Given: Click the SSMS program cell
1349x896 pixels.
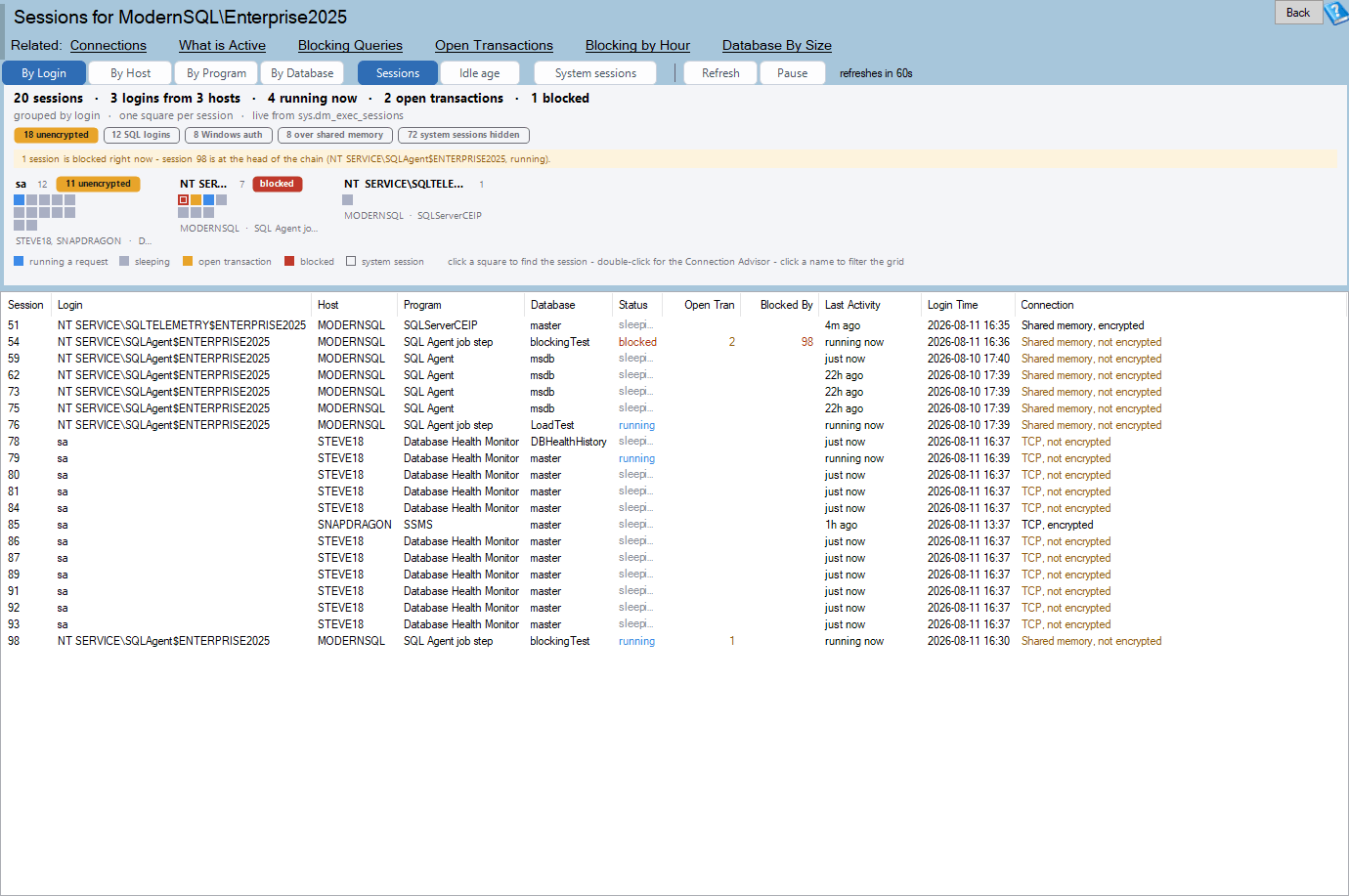Looking at the screenshot, I should point(418,525).
